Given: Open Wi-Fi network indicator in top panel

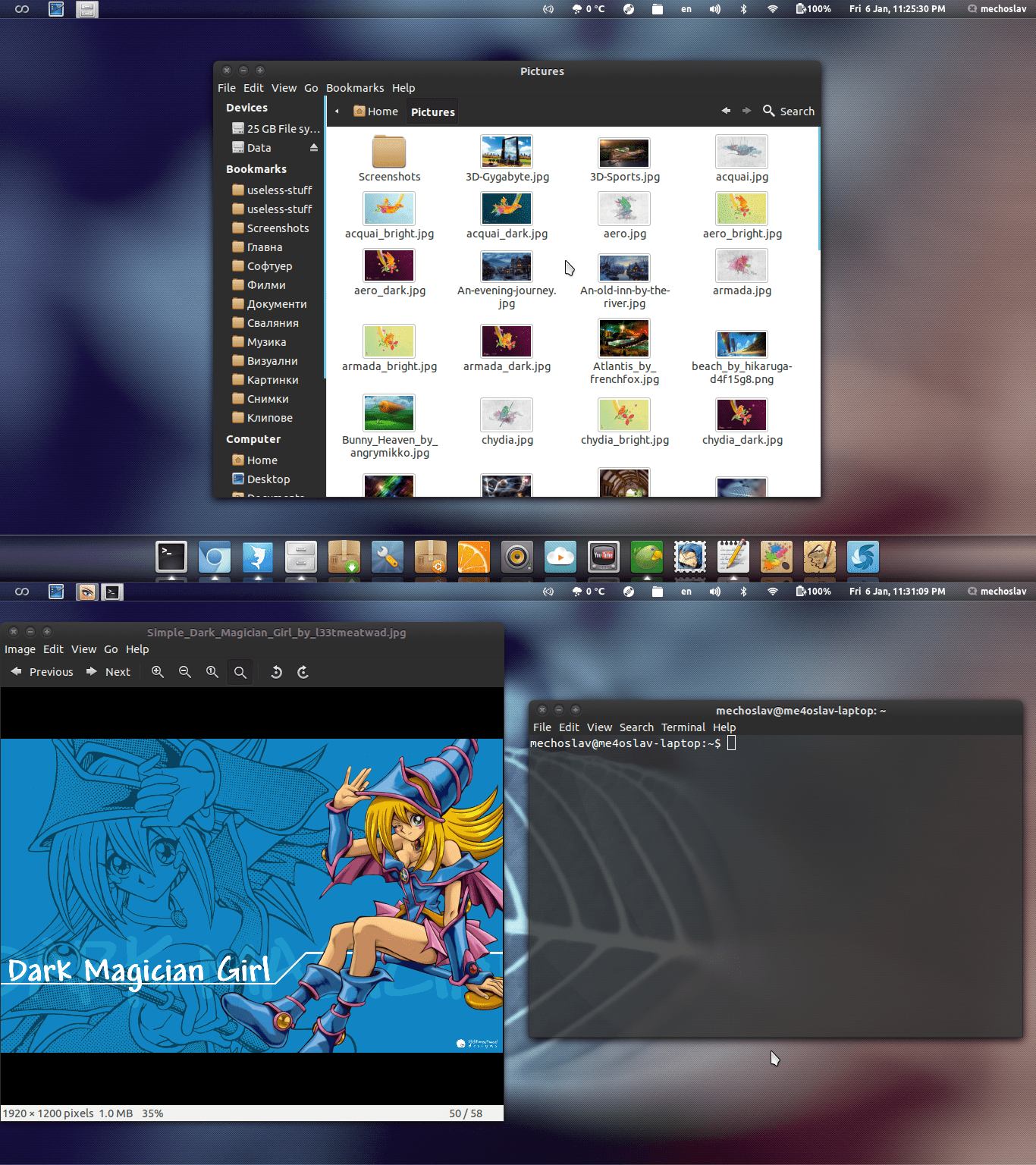Looking at the screenshot, I should (x=773, y=9).
